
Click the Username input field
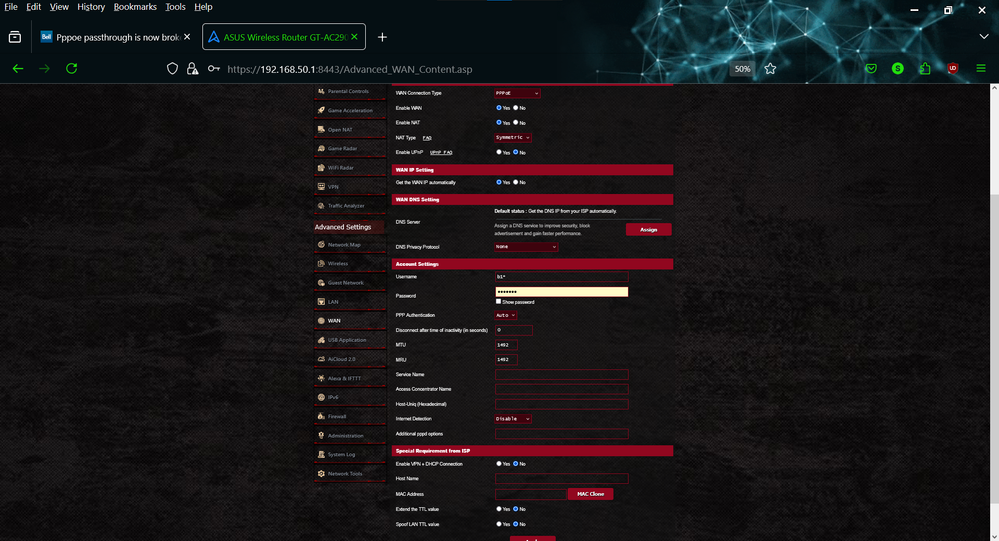(561, 277)
